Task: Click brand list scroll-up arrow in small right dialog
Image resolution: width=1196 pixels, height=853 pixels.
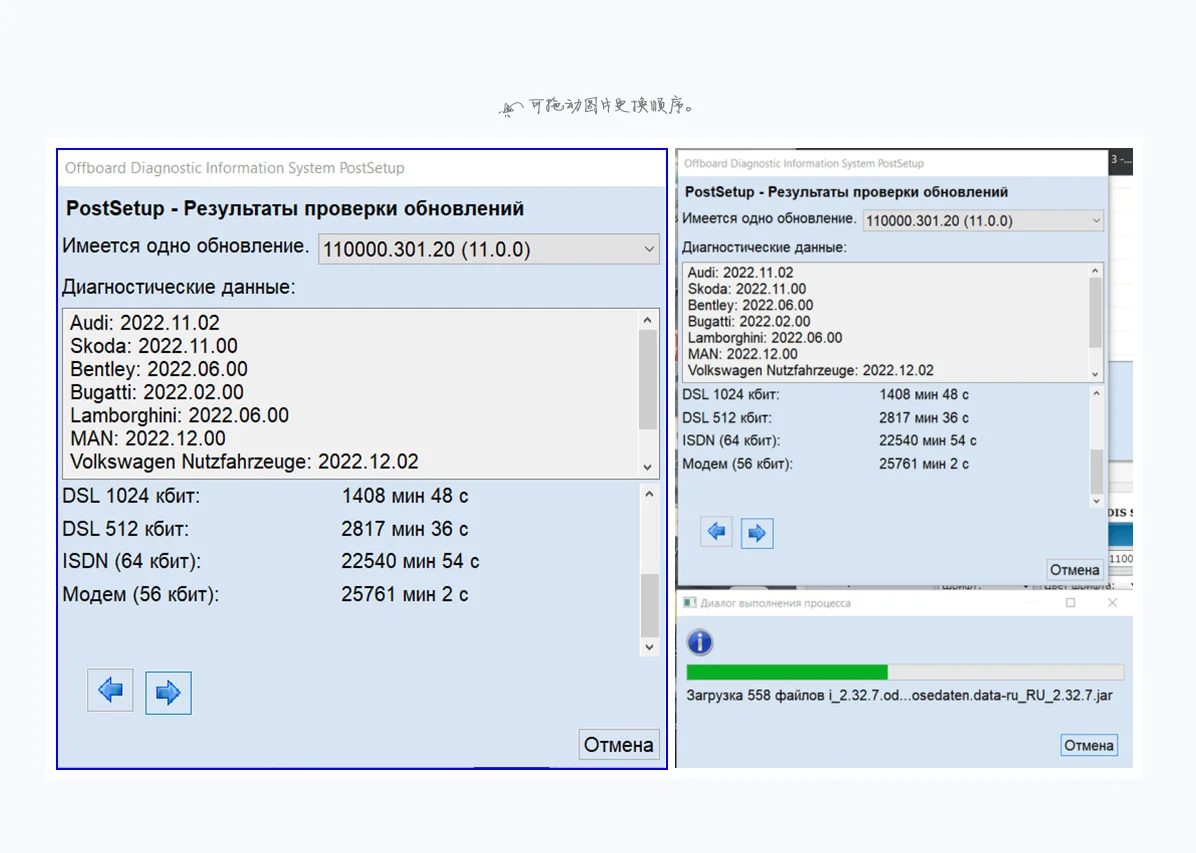Action: pos(1095,271)
